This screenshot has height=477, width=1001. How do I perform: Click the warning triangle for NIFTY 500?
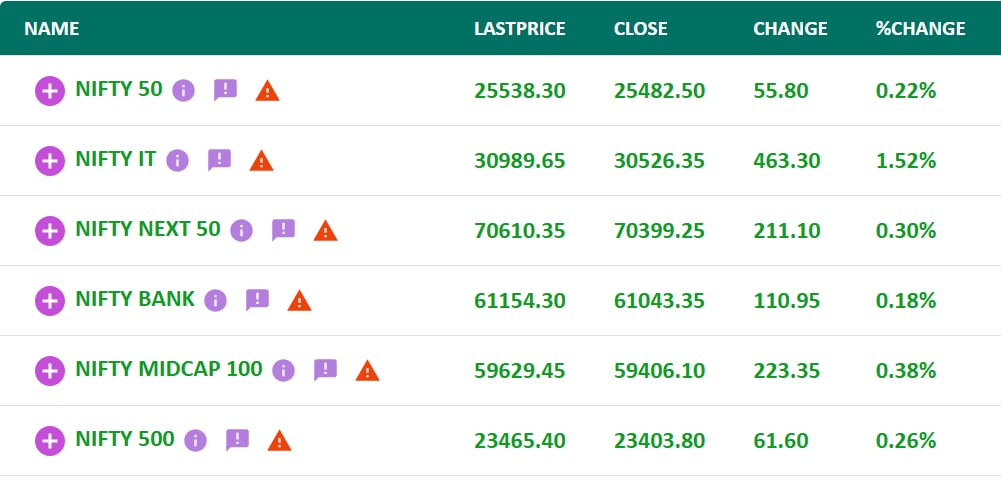pyautogui.click(x=279, y=440)
